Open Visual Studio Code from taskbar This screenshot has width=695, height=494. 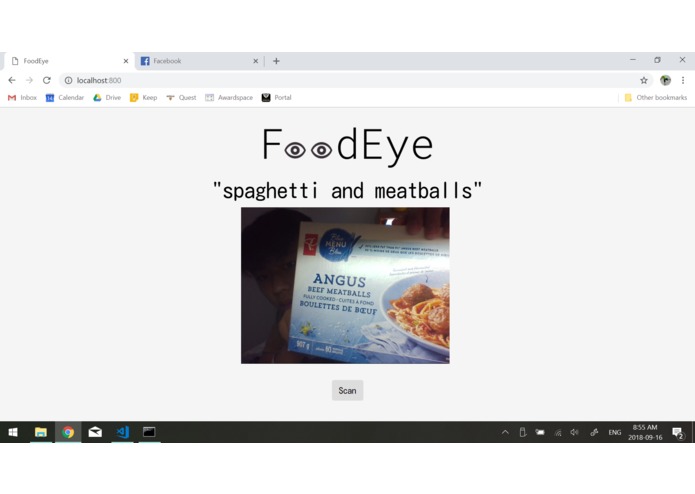(122, 432)
